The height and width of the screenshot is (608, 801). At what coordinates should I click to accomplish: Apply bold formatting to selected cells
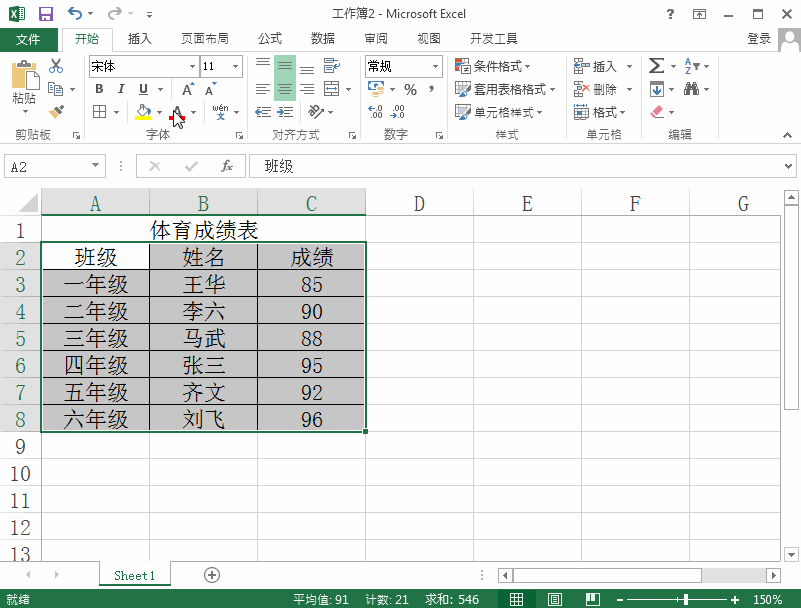[x=97, y=89]
